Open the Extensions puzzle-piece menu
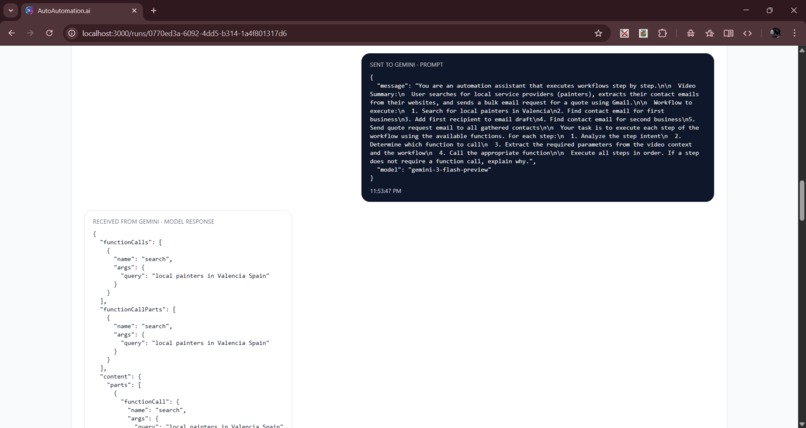The width and height of the screenshot is (806, 428). (662, 33)
